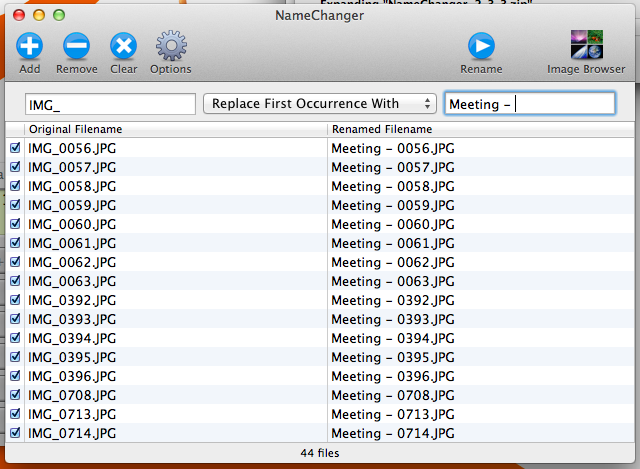Deselect the IMG_0396.JPG checkbox

[15, 376]
